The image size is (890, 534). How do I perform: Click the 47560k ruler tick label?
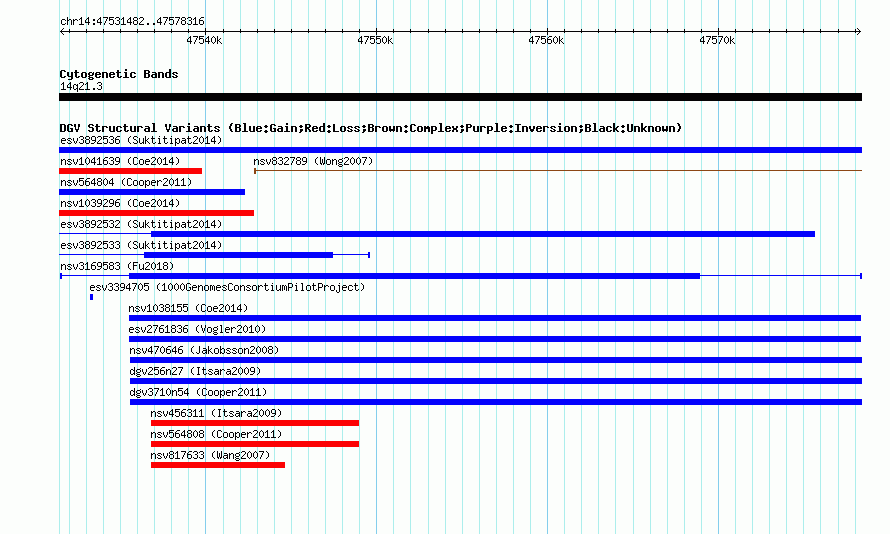pyautogui.click(x=546, y=41)
